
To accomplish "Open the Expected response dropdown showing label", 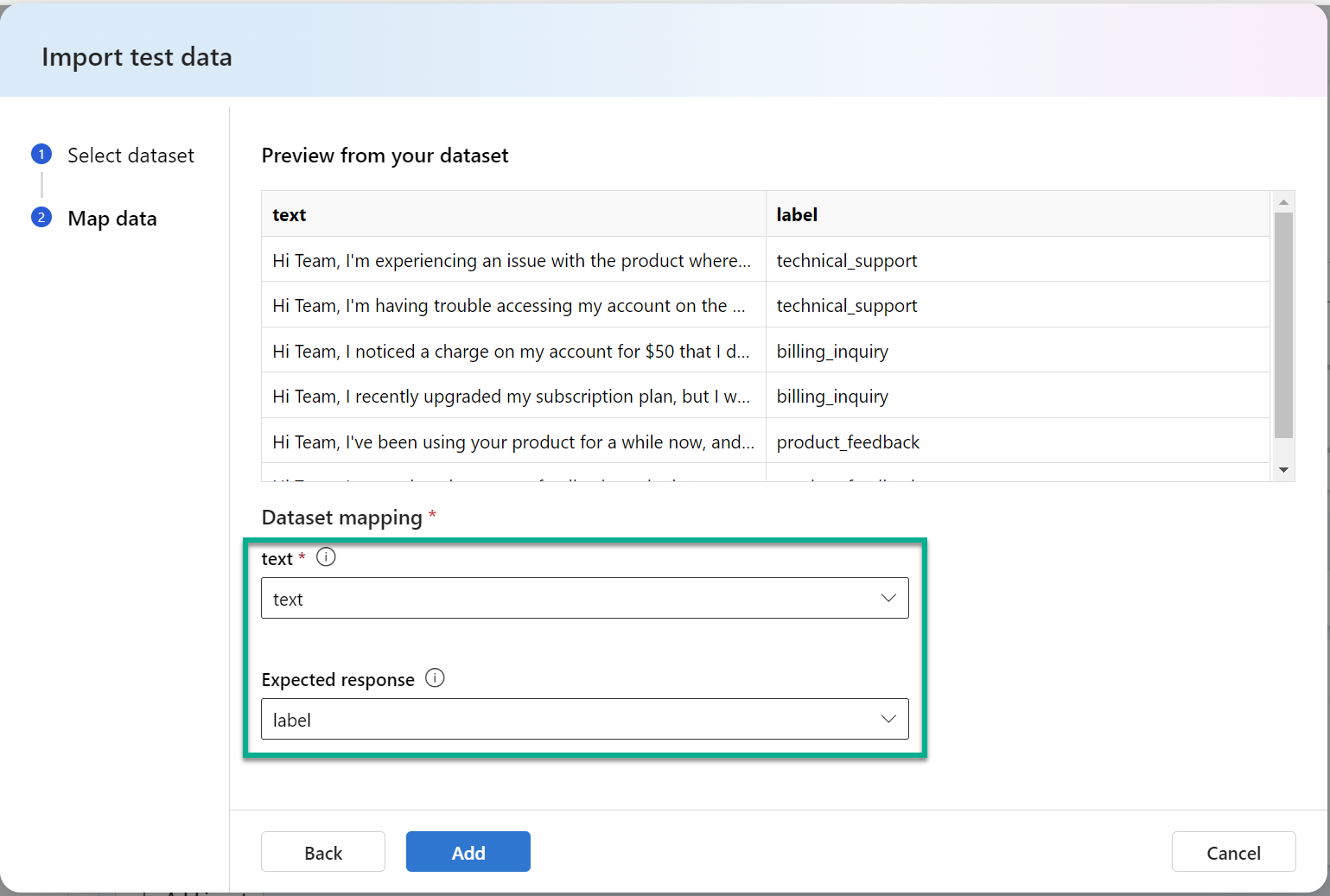I will coord(584,719).
